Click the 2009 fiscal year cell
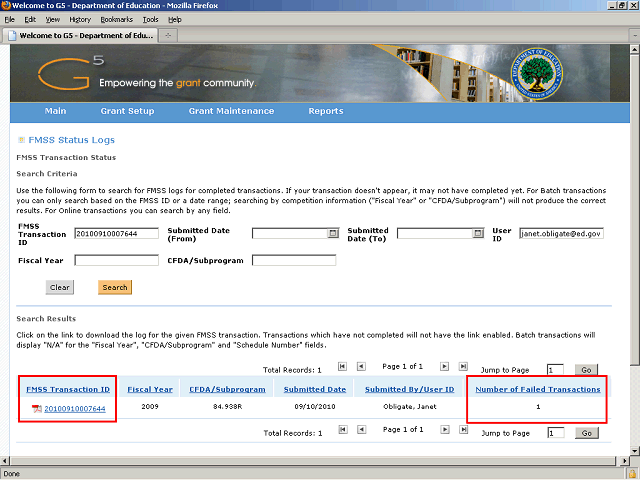Image resolution: width=640 pixels, height=480 pixels. click(x=150, y=407)
